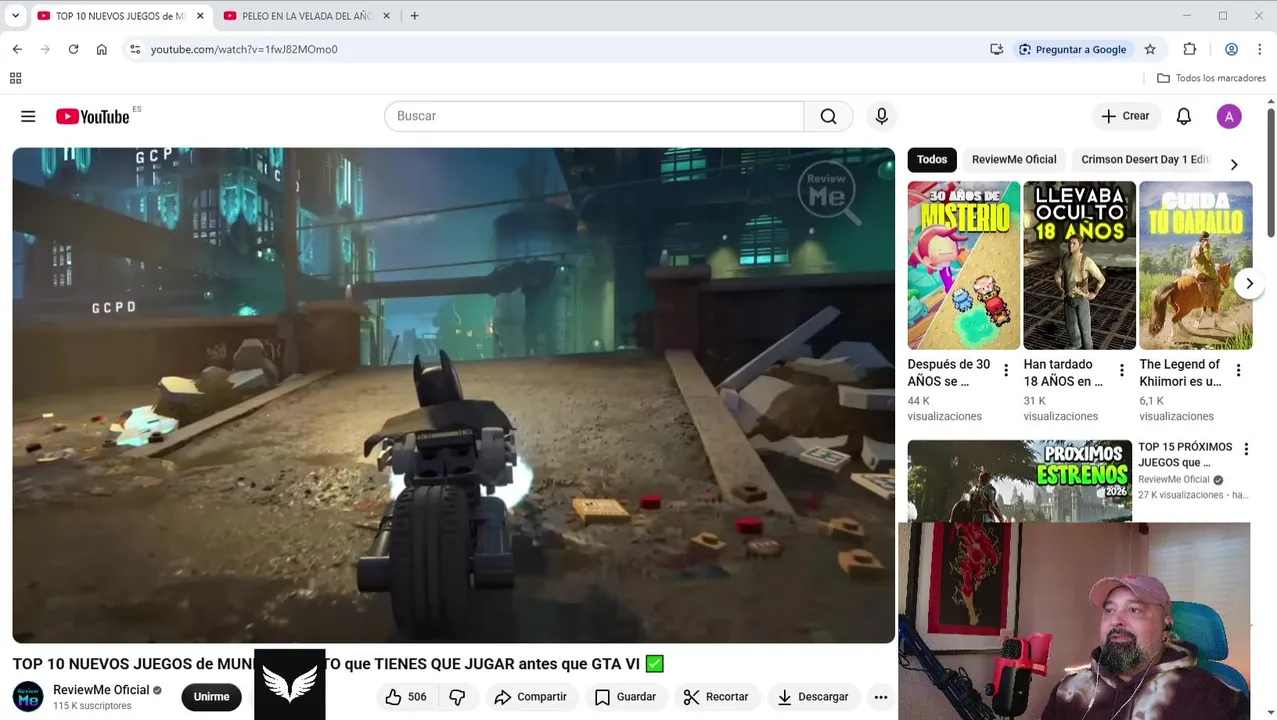Open TOP 15 PRÓXIMOS JUEGOS video title

coord(1185,455)
